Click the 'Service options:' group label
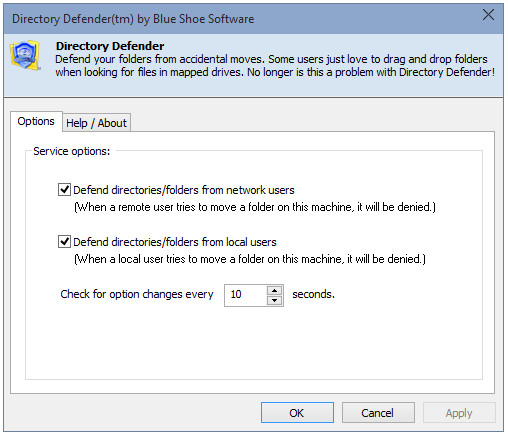 pyautogui.click(x=71, y=151)
